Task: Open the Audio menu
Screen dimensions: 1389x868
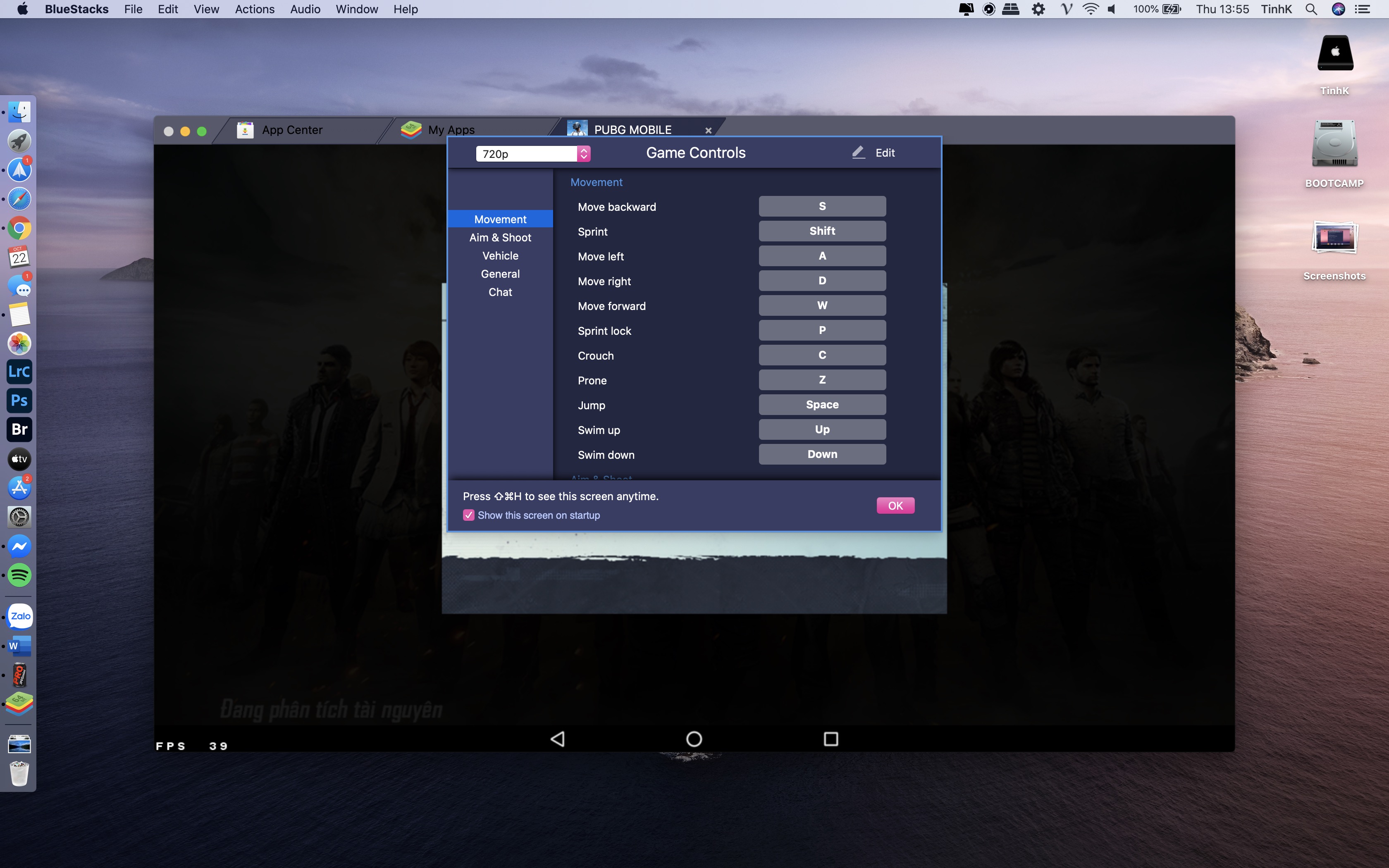Action: 305,9
